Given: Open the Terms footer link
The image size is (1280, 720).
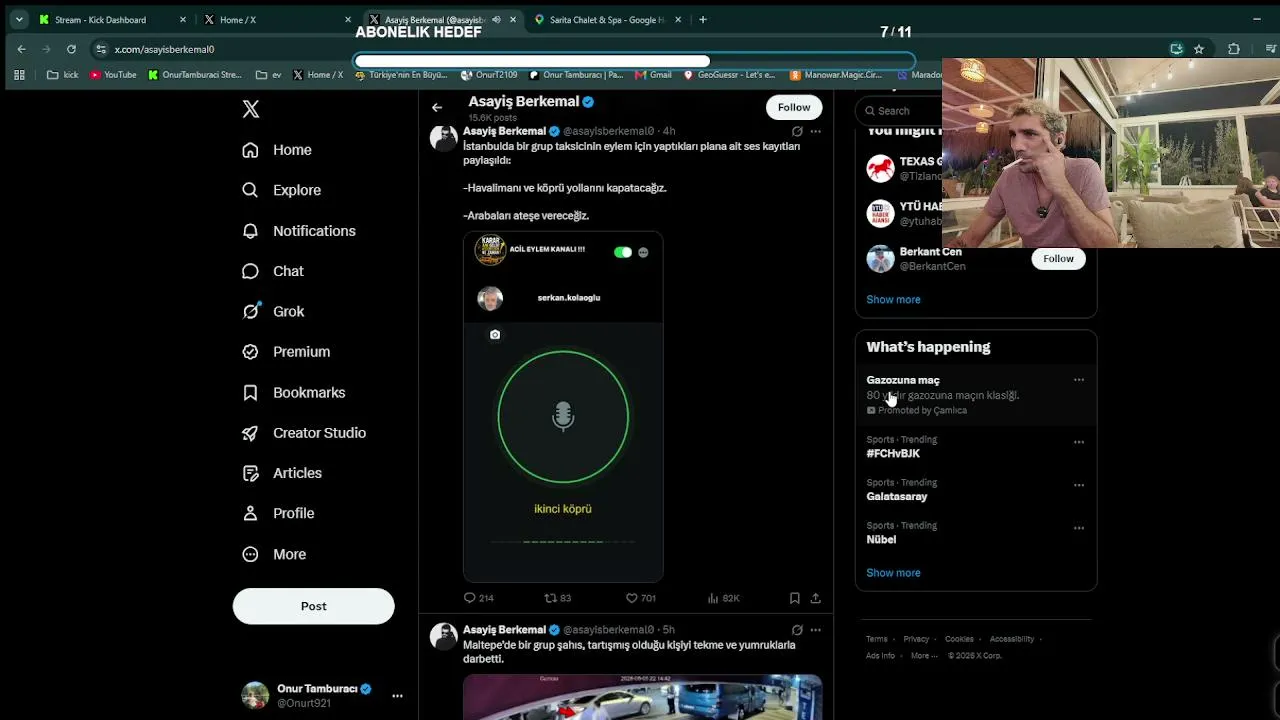Looking at the screenshot, I should click(x=877, y=639).
